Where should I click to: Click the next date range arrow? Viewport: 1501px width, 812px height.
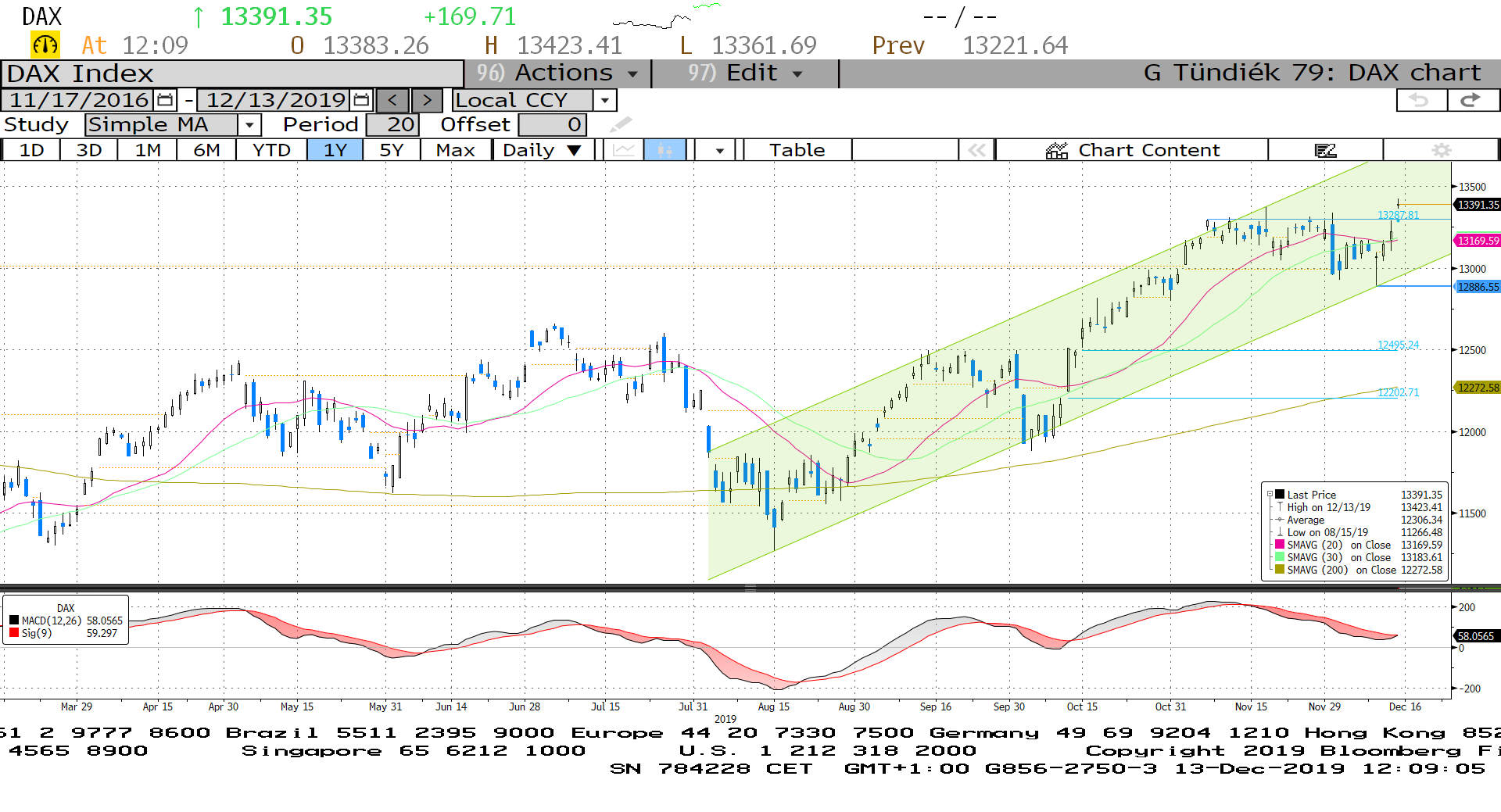pos(426,100)
